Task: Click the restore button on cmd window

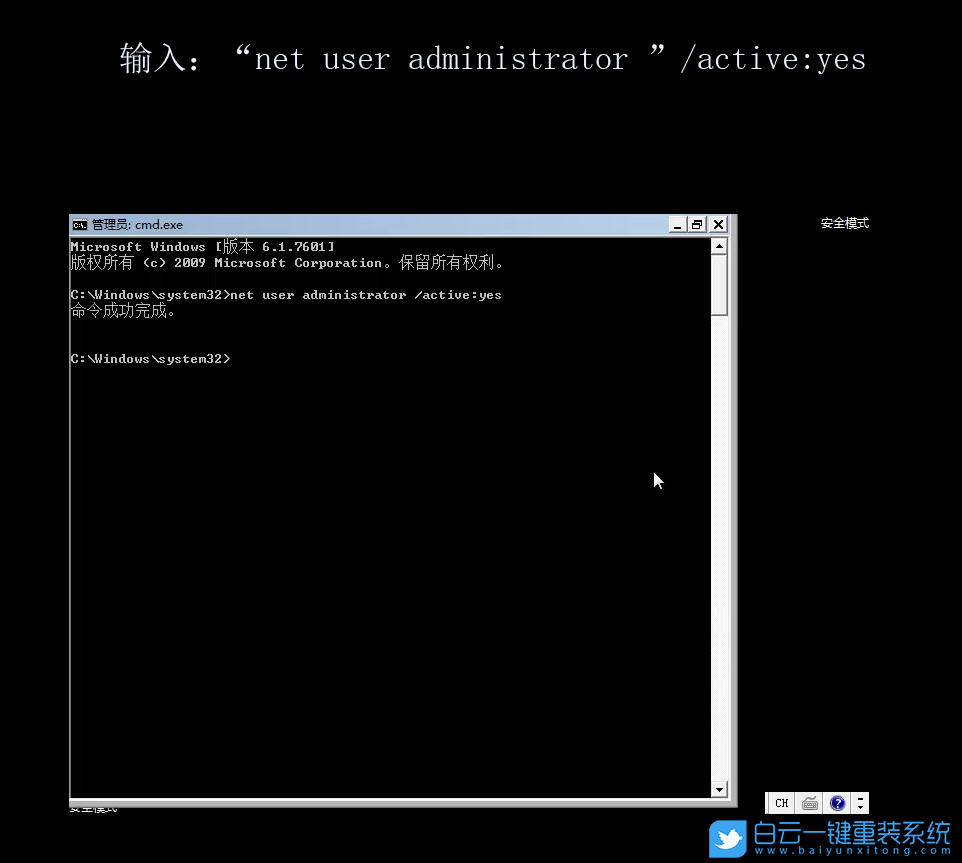Action: point(697,224)
